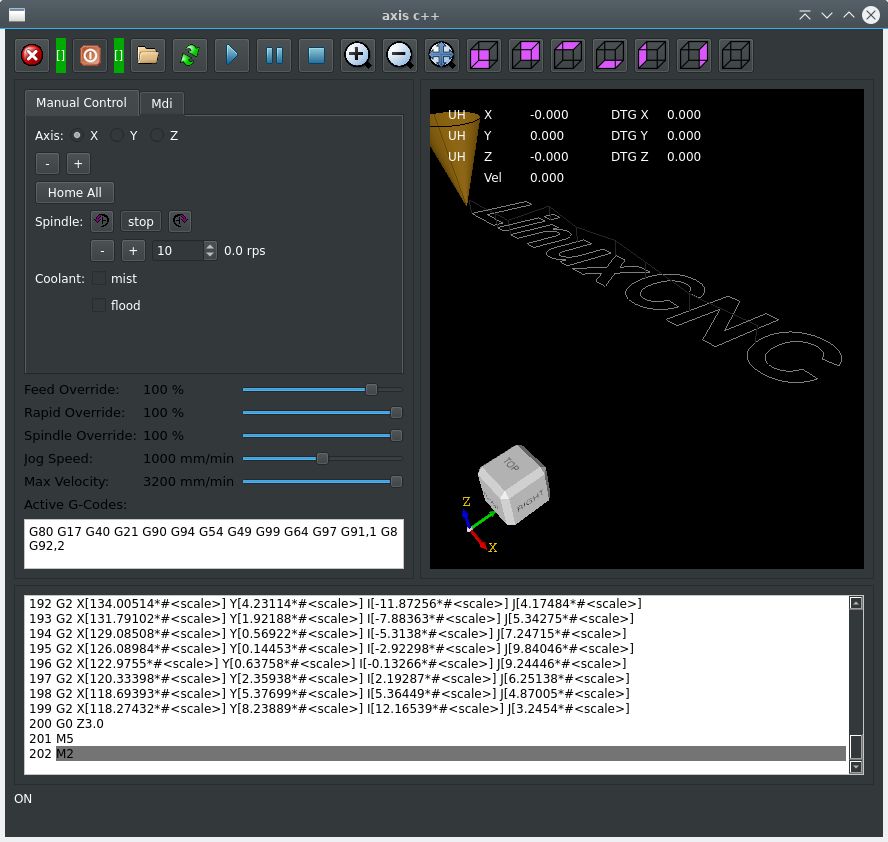The height and width of the screenshot is (842, 888).
Task: Jog the axis positive with the plus button
Action: (x=78, y=164)
